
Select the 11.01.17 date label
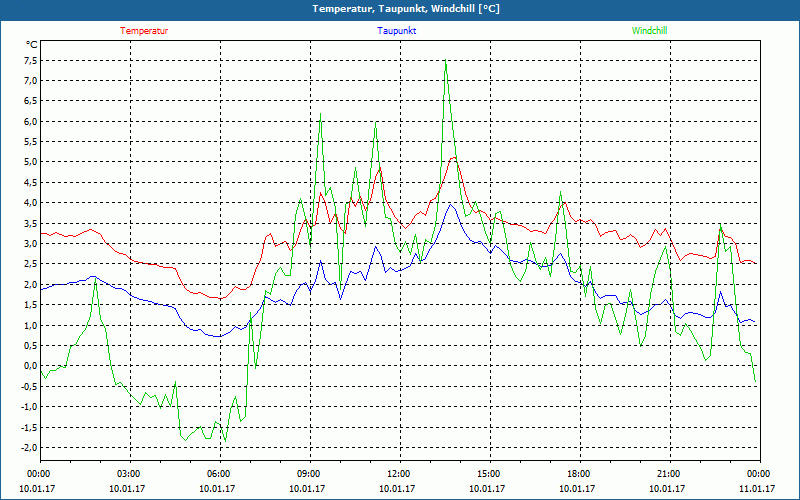[757, 489]
